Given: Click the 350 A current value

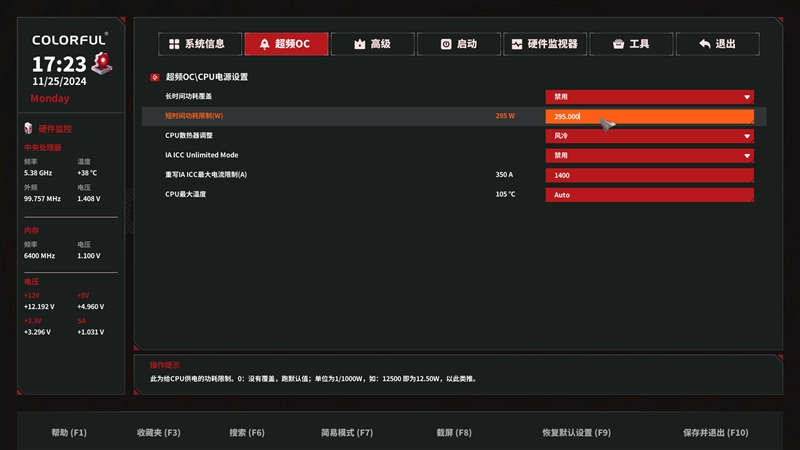Looking at the screenshot, I should [504, 174].
